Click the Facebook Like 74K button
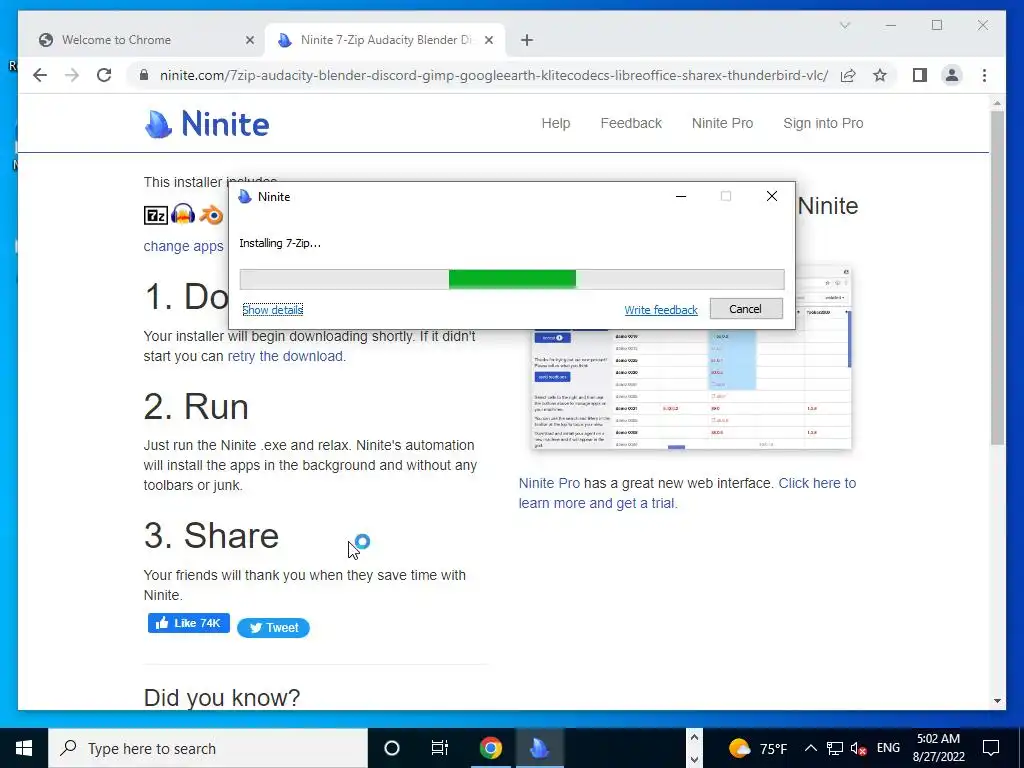Image resolution: width=1024 pixels, height=768 pixels. point(188,623)
